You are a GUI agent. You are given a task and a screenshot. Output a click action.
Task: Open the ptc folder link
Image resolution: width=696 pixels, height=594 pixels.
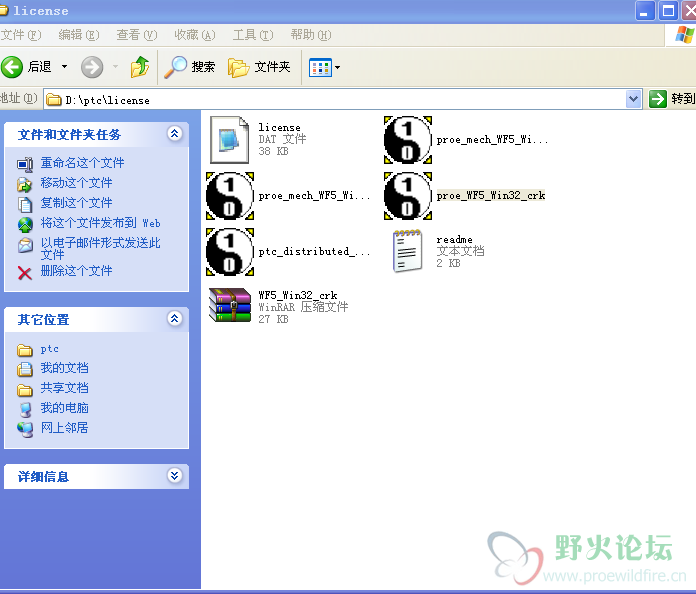coord(49,349)
